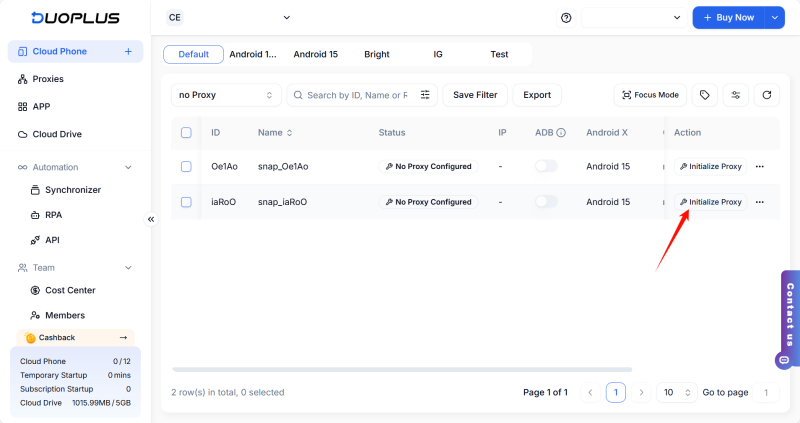Image resolution: width=800 pixels, height=423 pixels.
Task: Open the column settings sliders icon
Action: (x=736, y=95)
